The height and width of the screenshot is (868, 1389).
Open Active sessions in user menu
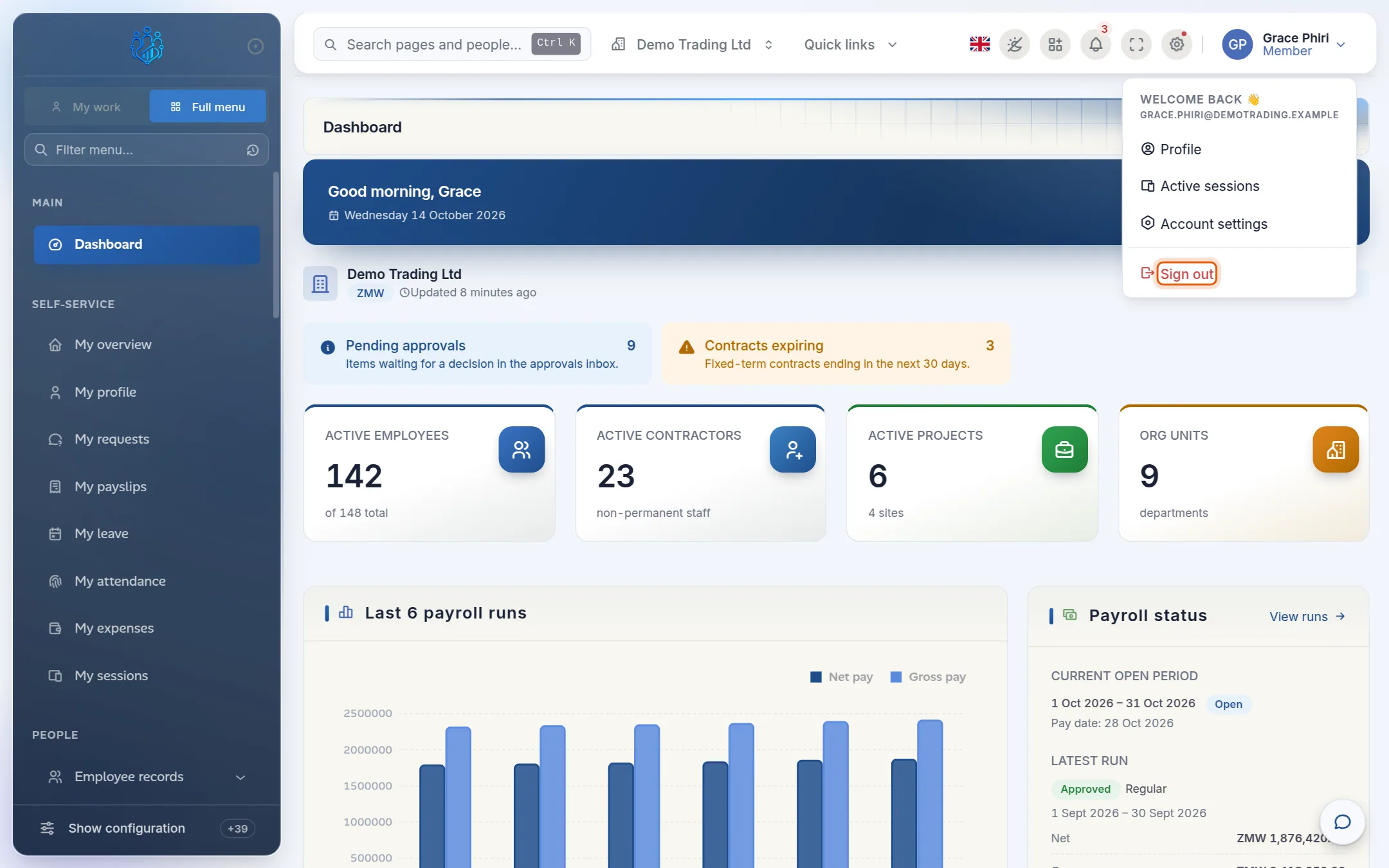click(x=1239, y=186)
